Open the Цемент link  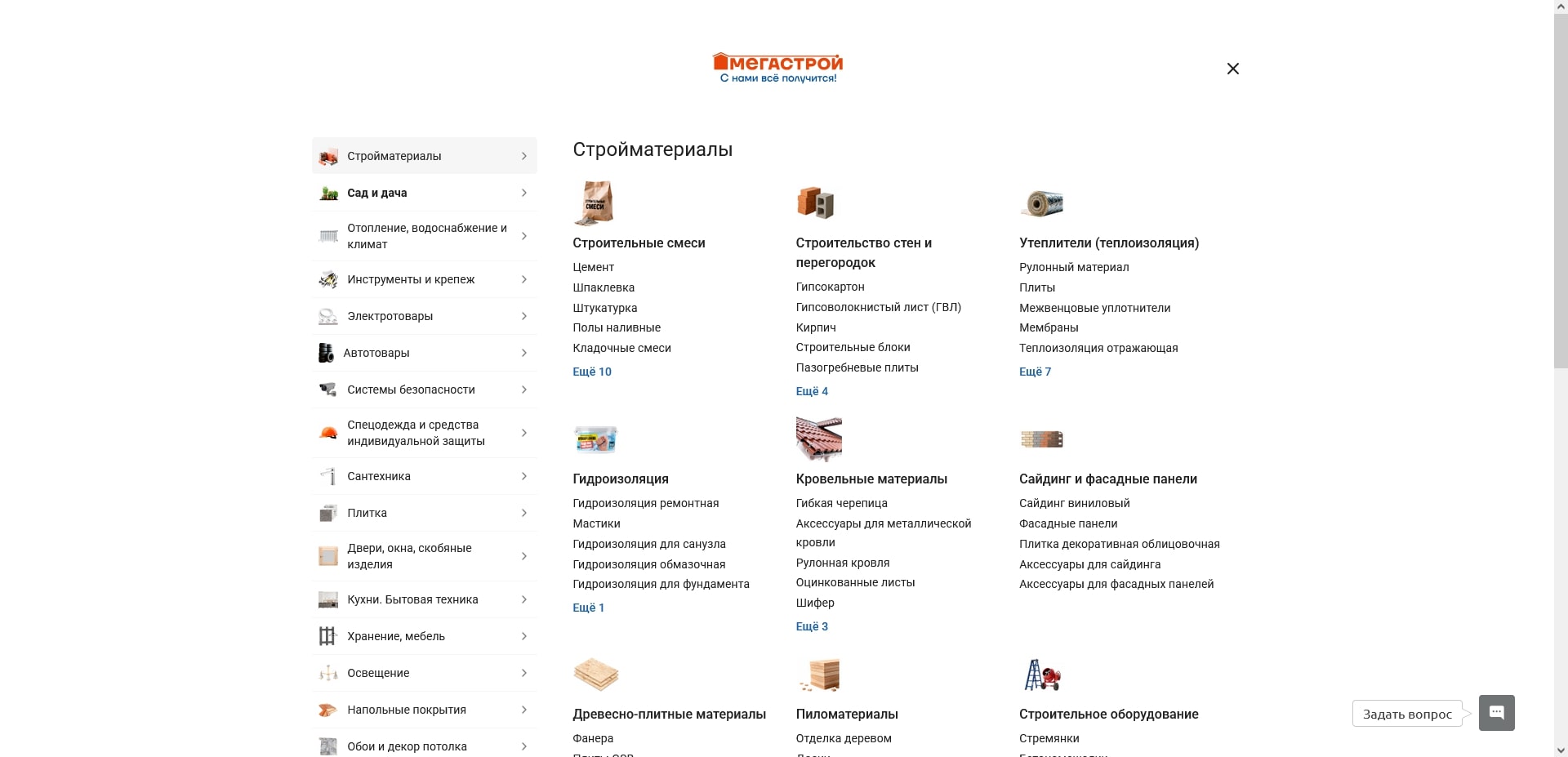point(593,267)
